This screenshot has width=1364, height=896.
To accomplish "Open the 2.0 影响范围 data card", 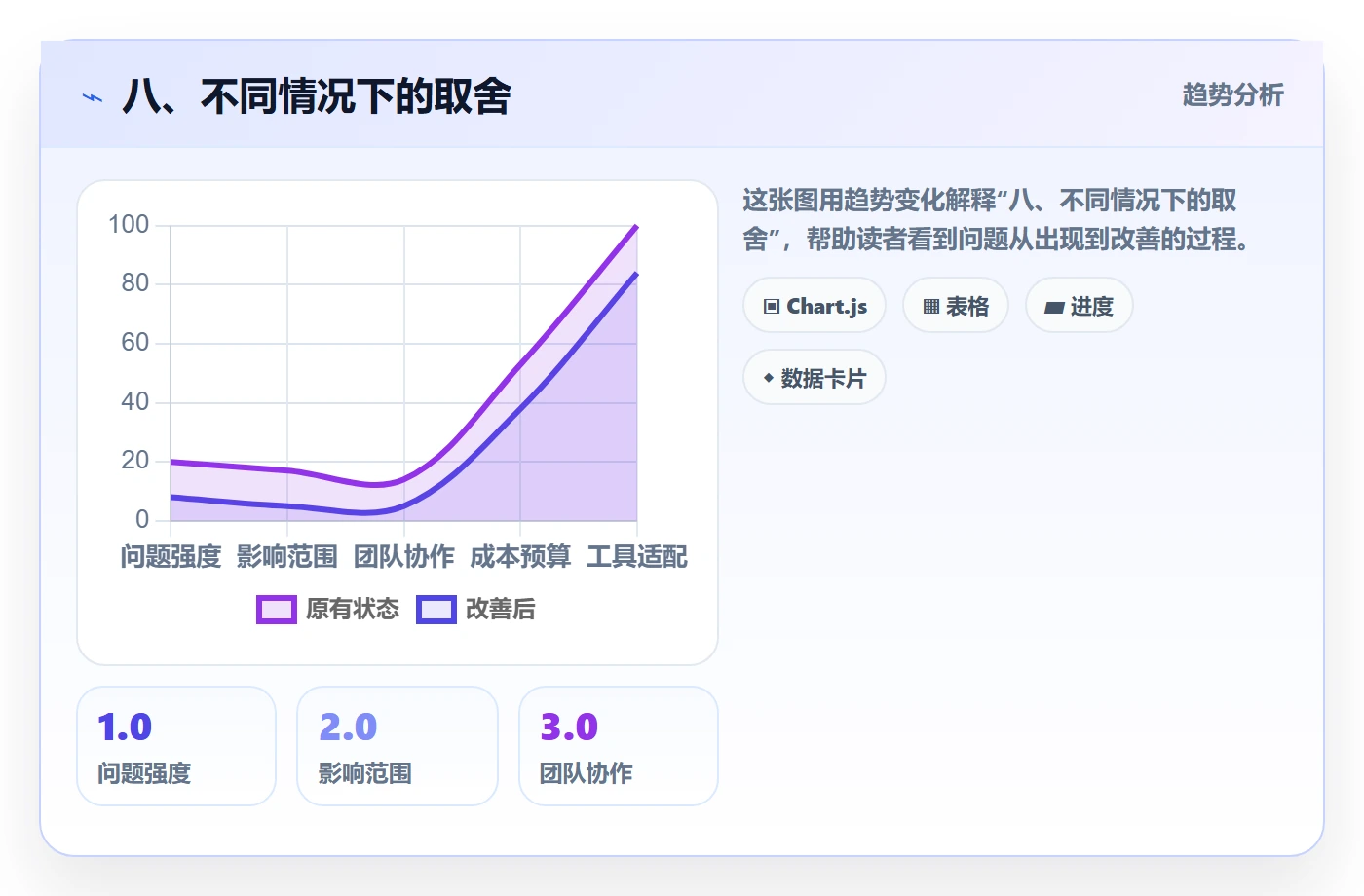I will pos(398,746).
